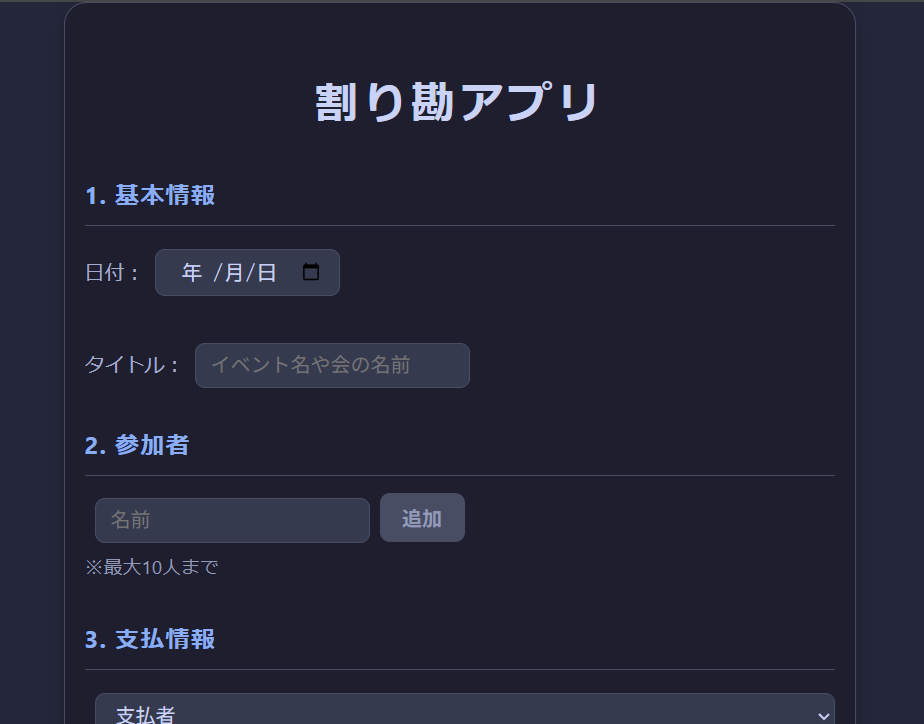The width and height of the screenshot is (924, 724).
Task: Click the divider line under 支払情報 heading
Action: click(460, 670)
